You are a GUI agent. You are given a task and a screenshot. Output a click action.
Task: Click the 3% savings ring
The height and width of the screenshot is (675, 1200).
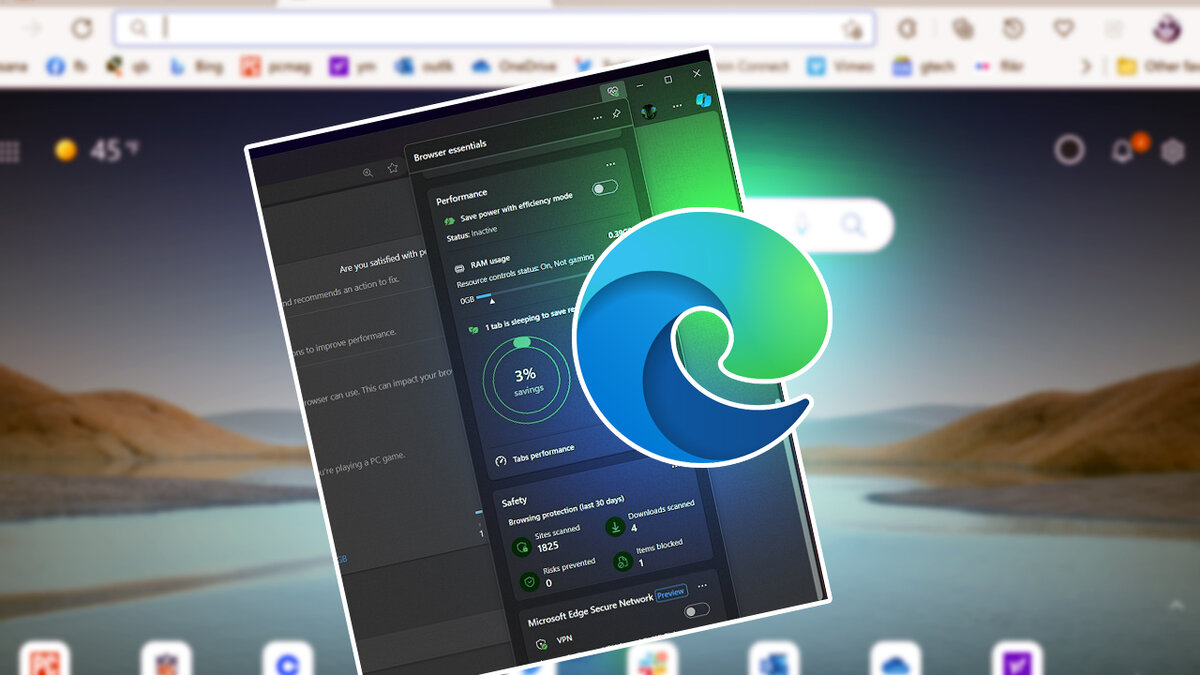coord(526,380)
